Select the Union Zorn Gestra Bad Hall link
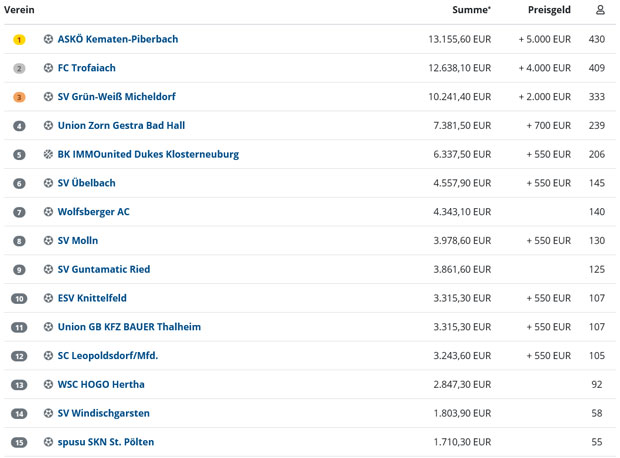The image size is (620, 458). click(121, 126)
